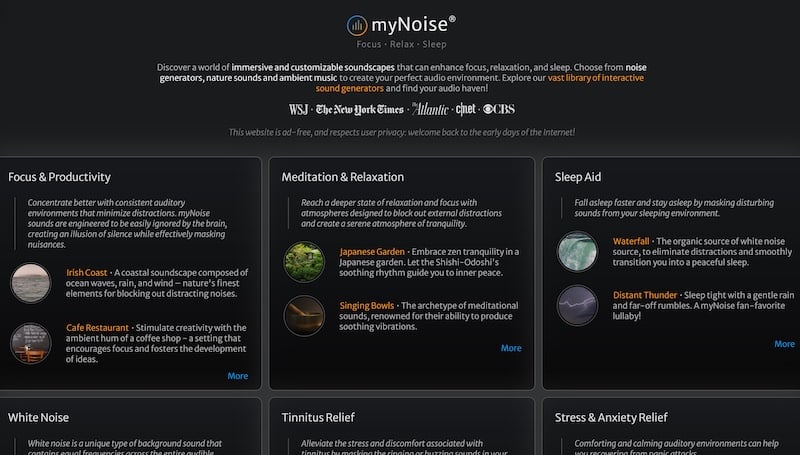The width and height of the screenshot is (800, 455).
Task: Click the Meditation & Relaxation heading
Action: (342, 177)
